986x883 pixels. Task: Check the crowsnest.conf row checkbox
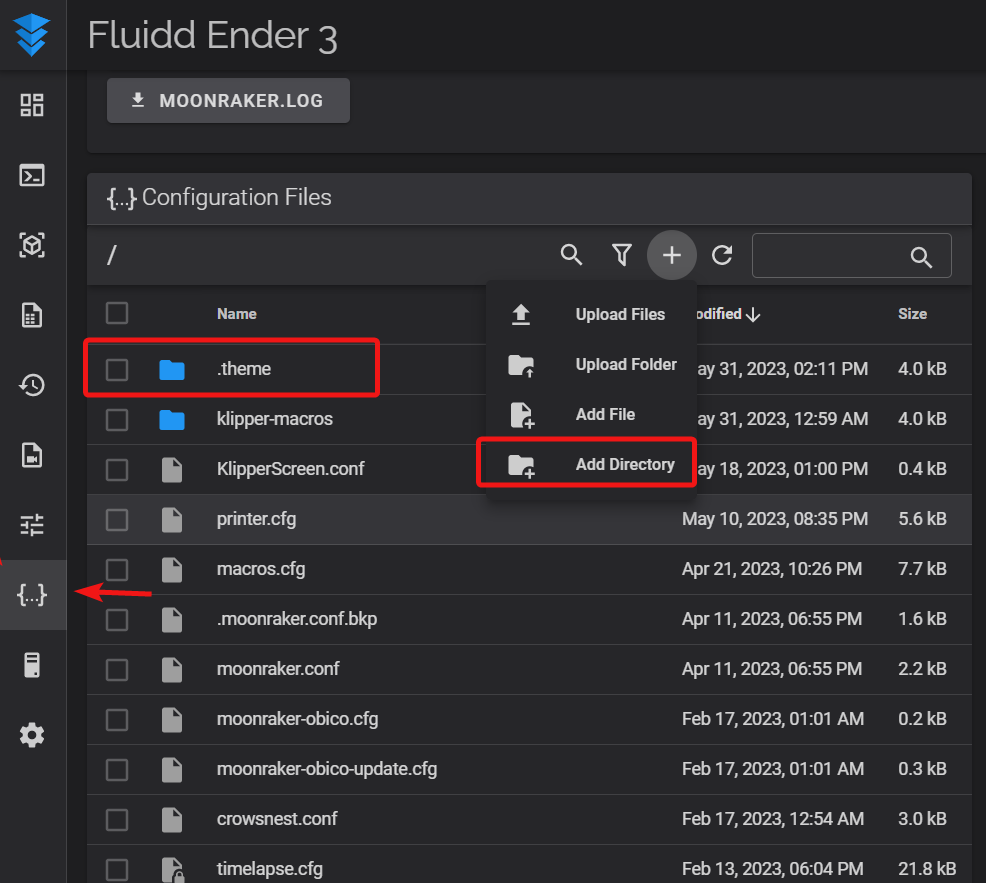point(117,819)
